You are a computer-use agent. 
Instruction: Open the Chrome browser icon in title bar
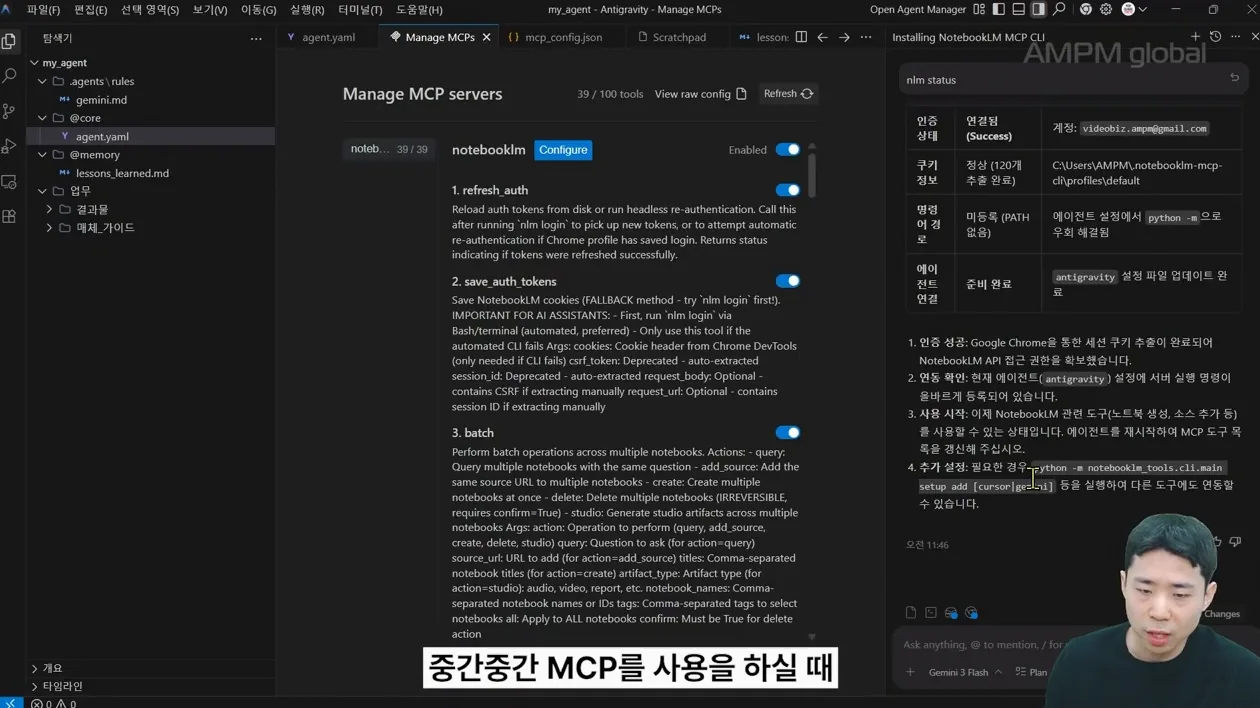[x=1086, y=9]
